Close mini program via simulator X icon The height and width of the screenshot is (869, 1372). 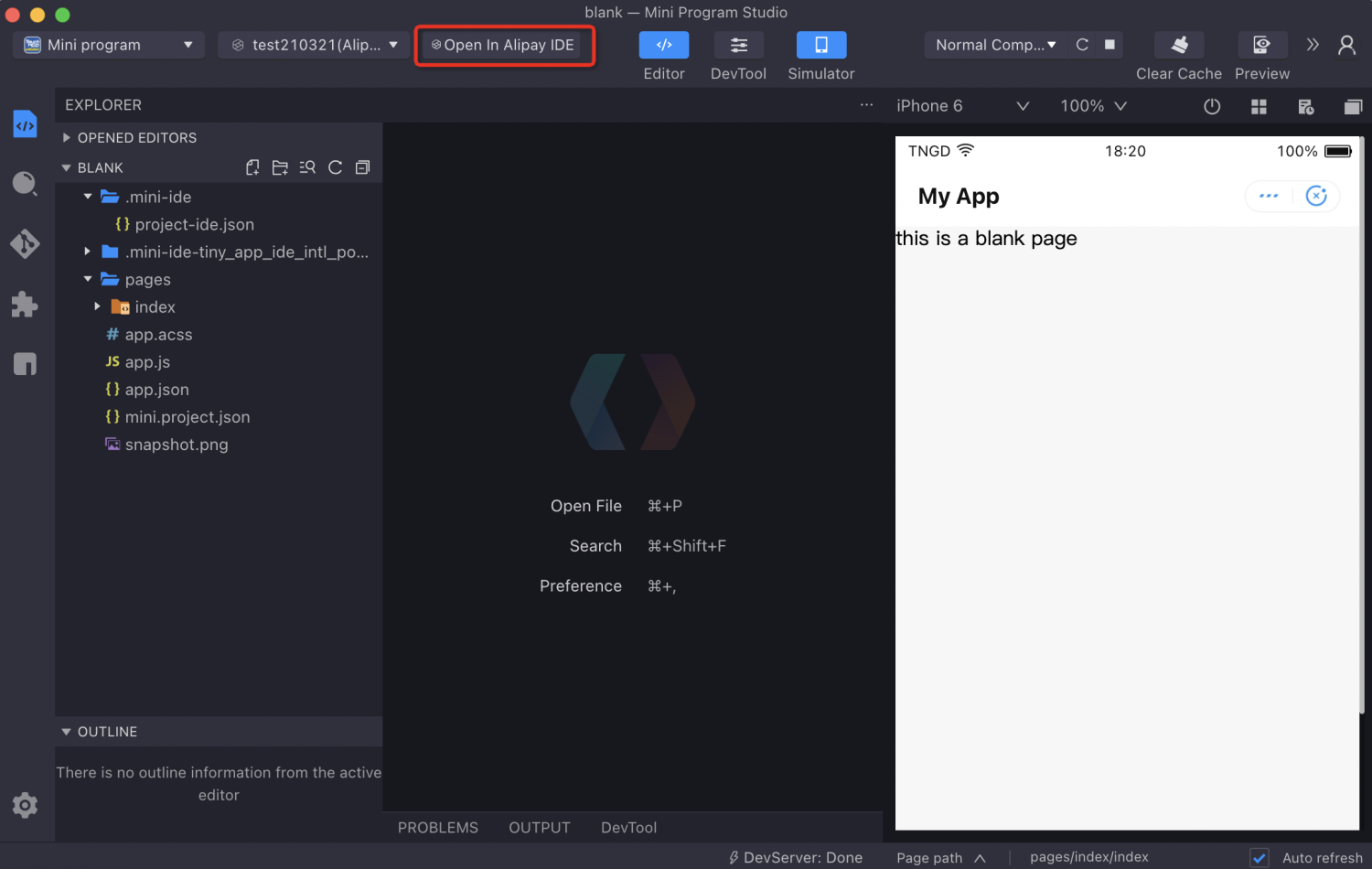click(1316, 196)
